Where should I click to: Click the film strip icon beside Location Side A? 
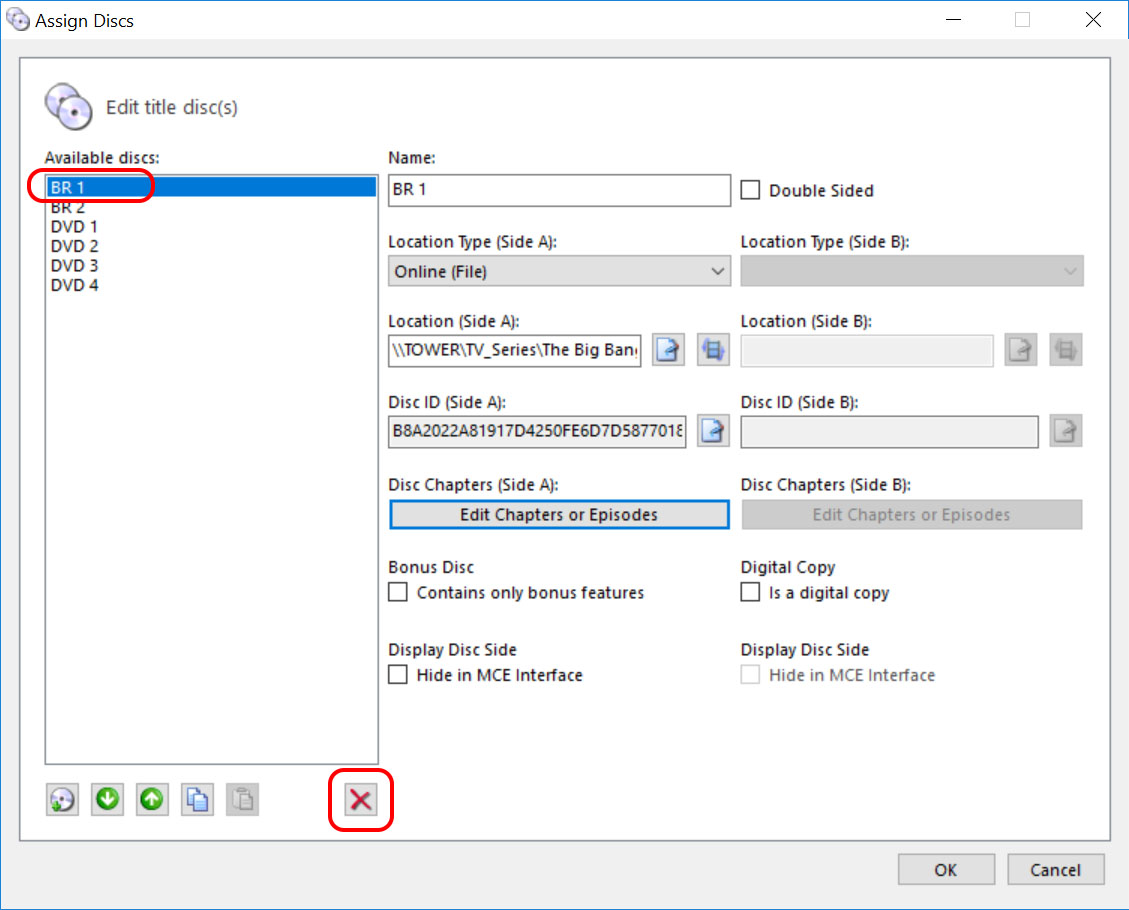pyautogui.click(x=713, y=350)
